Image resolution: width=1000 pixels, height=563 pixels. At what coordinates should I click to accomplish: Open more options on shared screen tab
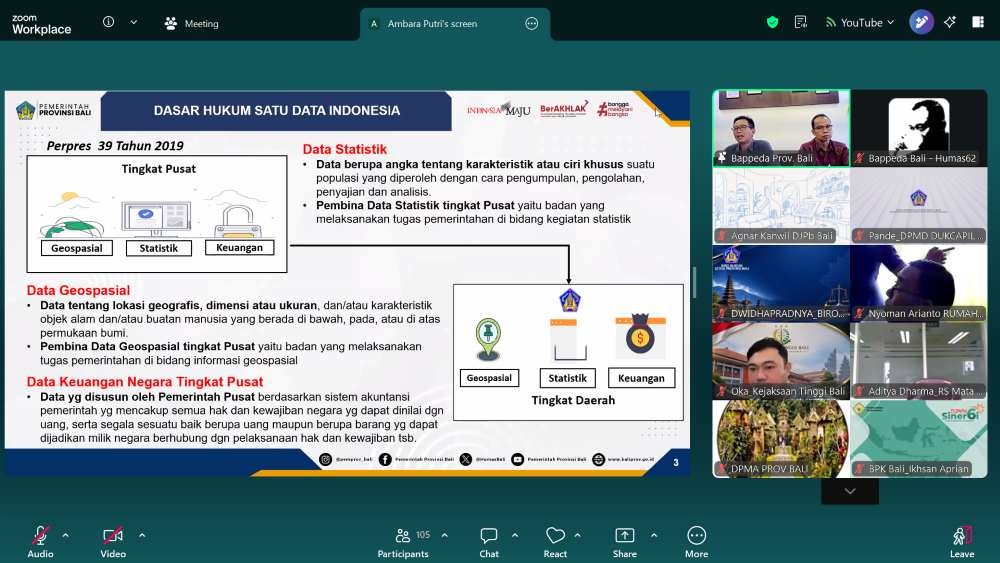click(x=531, y=24)
